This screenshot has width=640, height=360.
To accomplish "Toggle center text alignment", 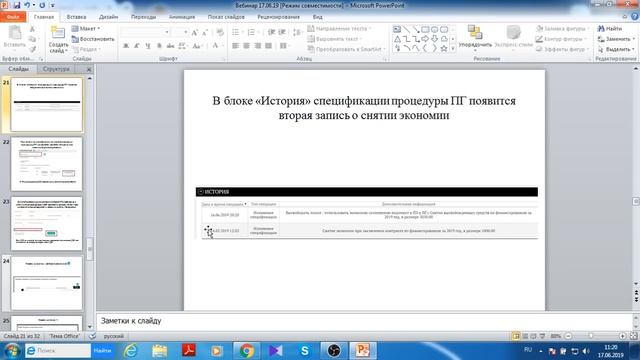I will click(247, 46).
